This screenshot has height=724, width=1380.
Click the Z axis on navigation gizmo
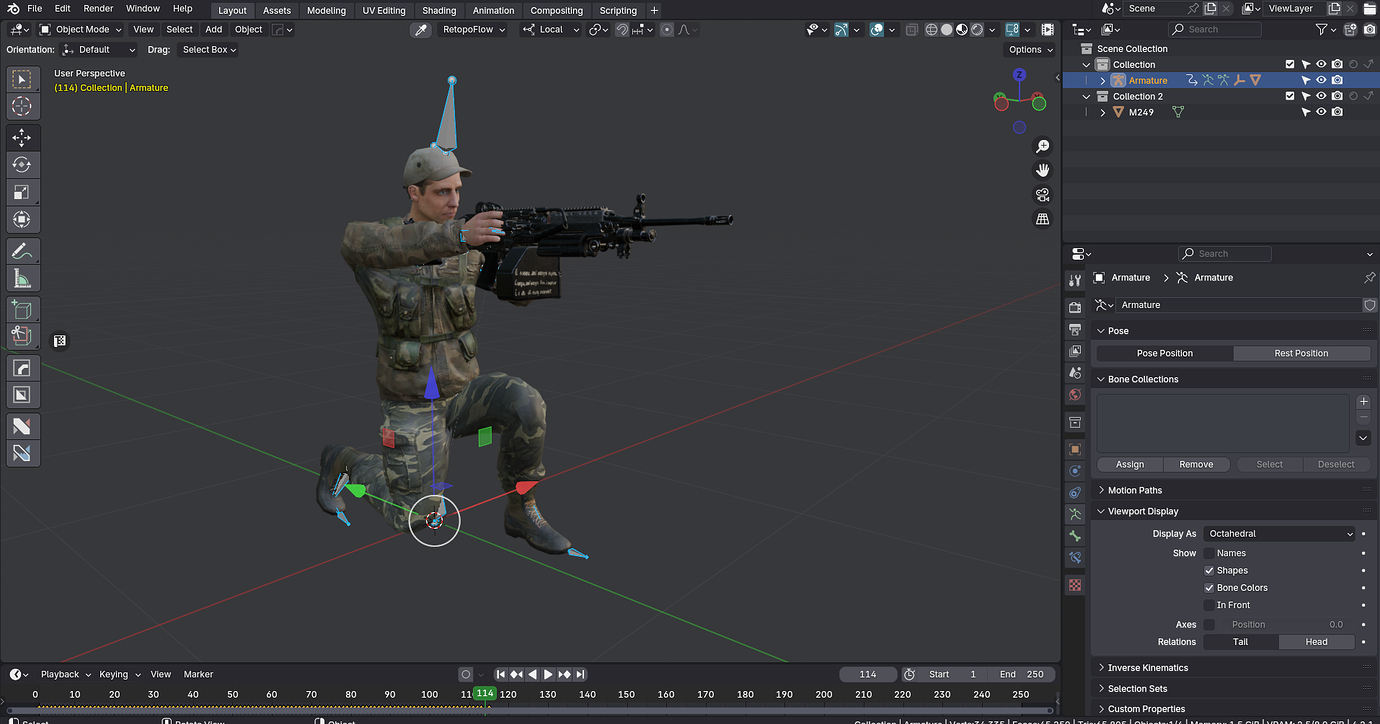[1019, 75]
